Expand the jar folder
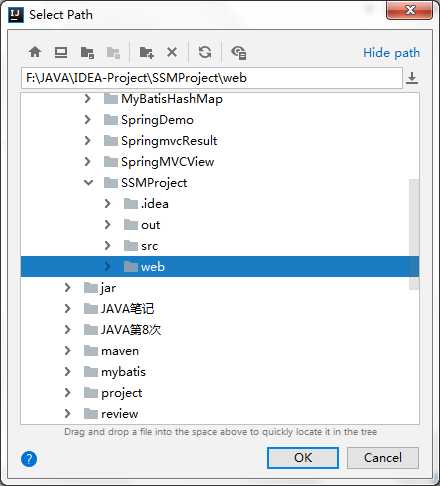This screenshot has width=440, height=486. [x=67, y=288]
